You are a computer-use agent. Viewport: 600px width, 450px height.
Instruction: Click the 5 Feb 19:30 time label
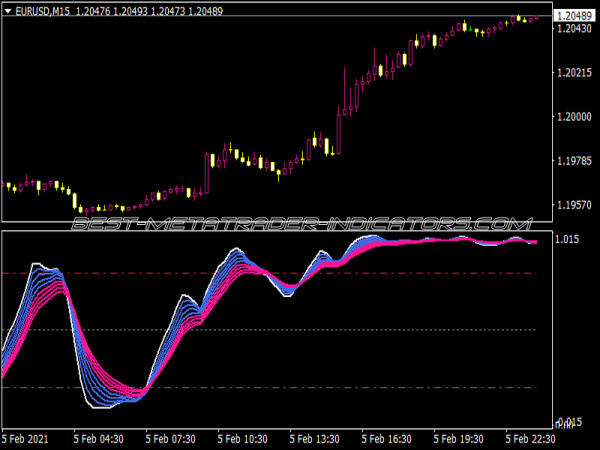point(458,439)
